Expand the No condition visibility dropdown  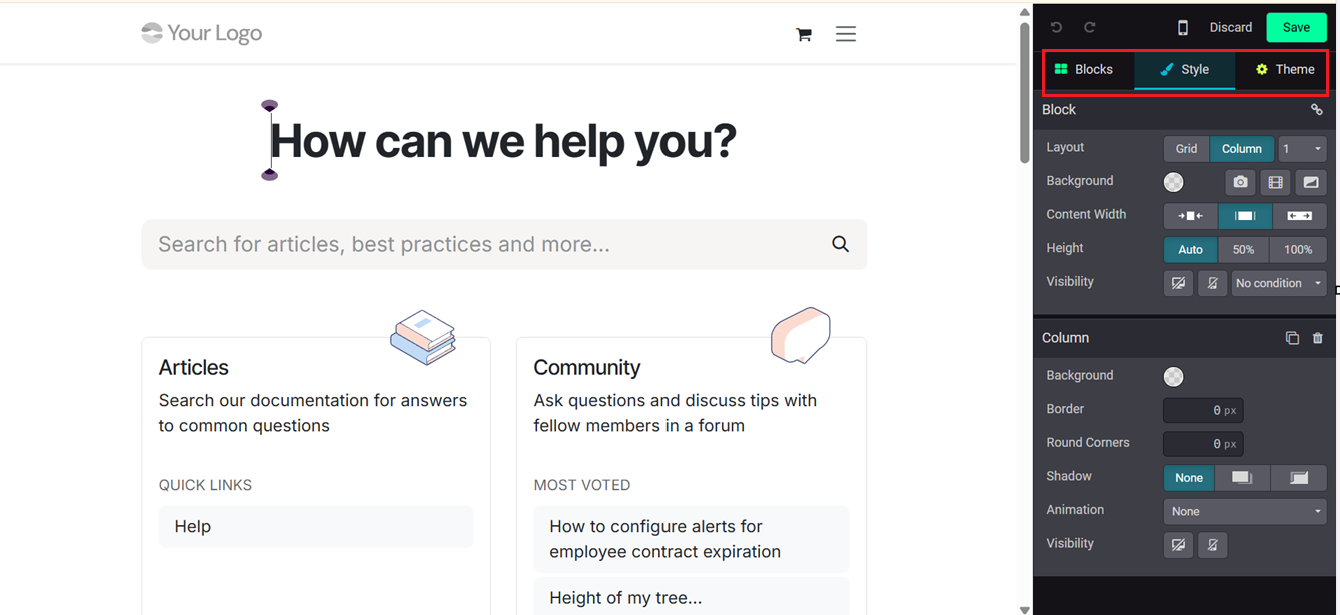pos(1278,283)
